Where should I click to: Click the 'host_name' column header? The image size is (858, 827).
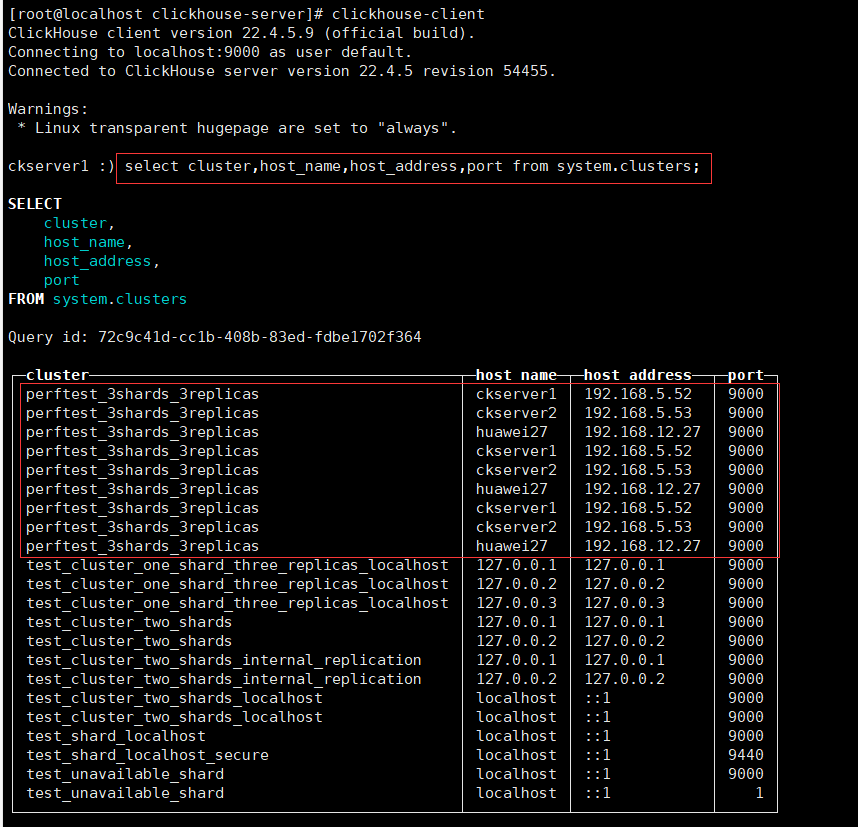[x=516, y=375]
